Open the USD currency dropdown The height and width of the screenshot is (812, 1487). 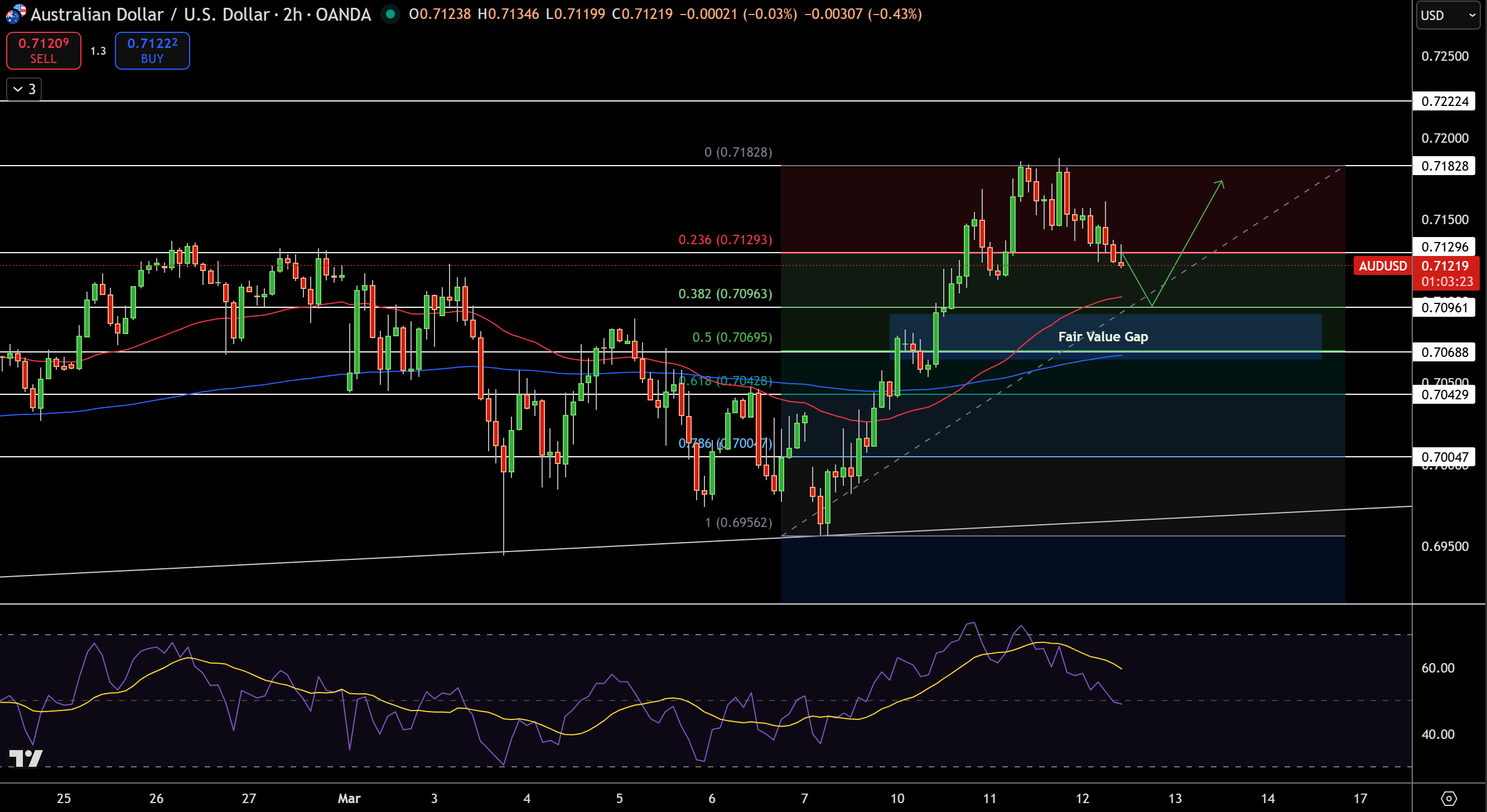[1448, 15]
